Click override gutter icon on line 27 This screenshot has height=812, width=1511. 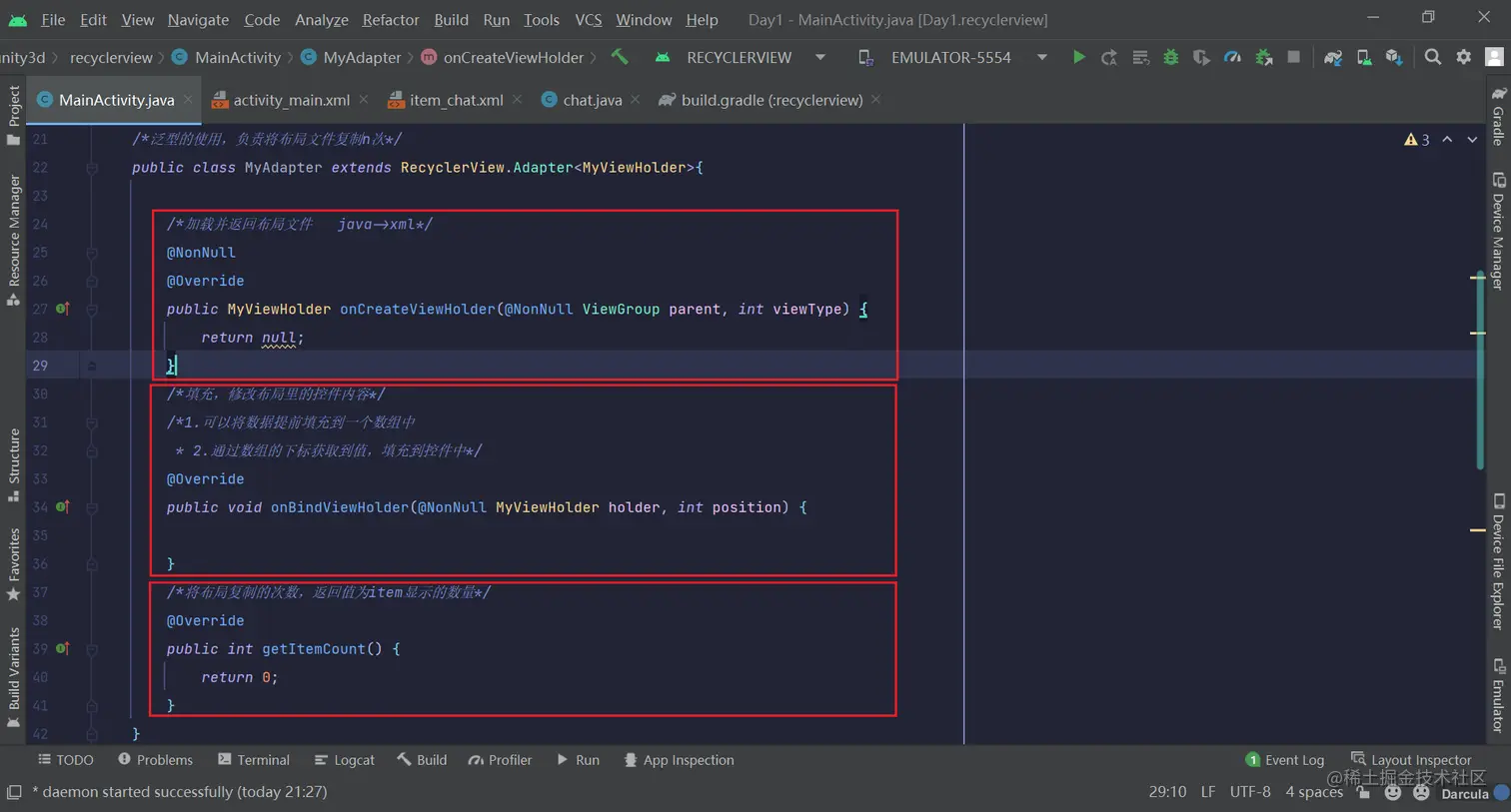62,309
